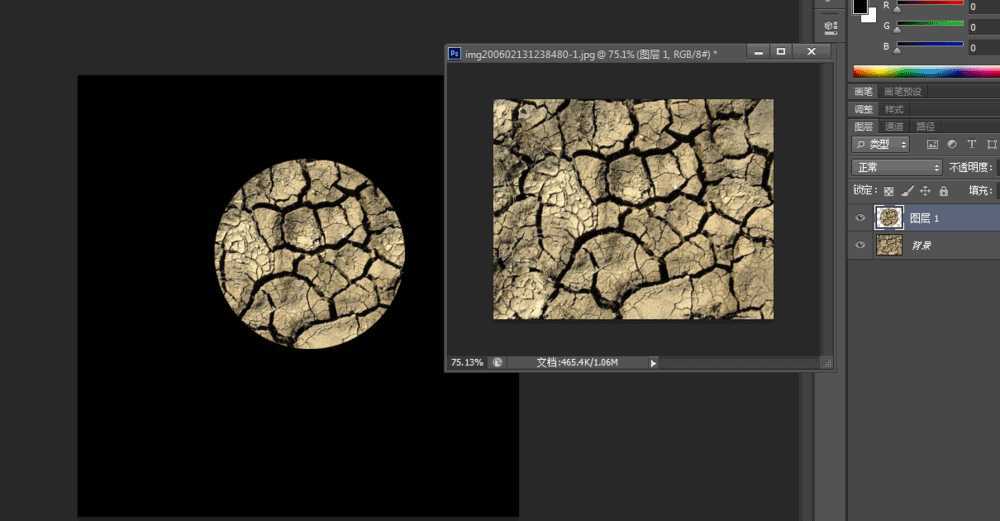Click the lock position move icon
The width and height of the screenshot is (1000, 521).
point(925,190)
